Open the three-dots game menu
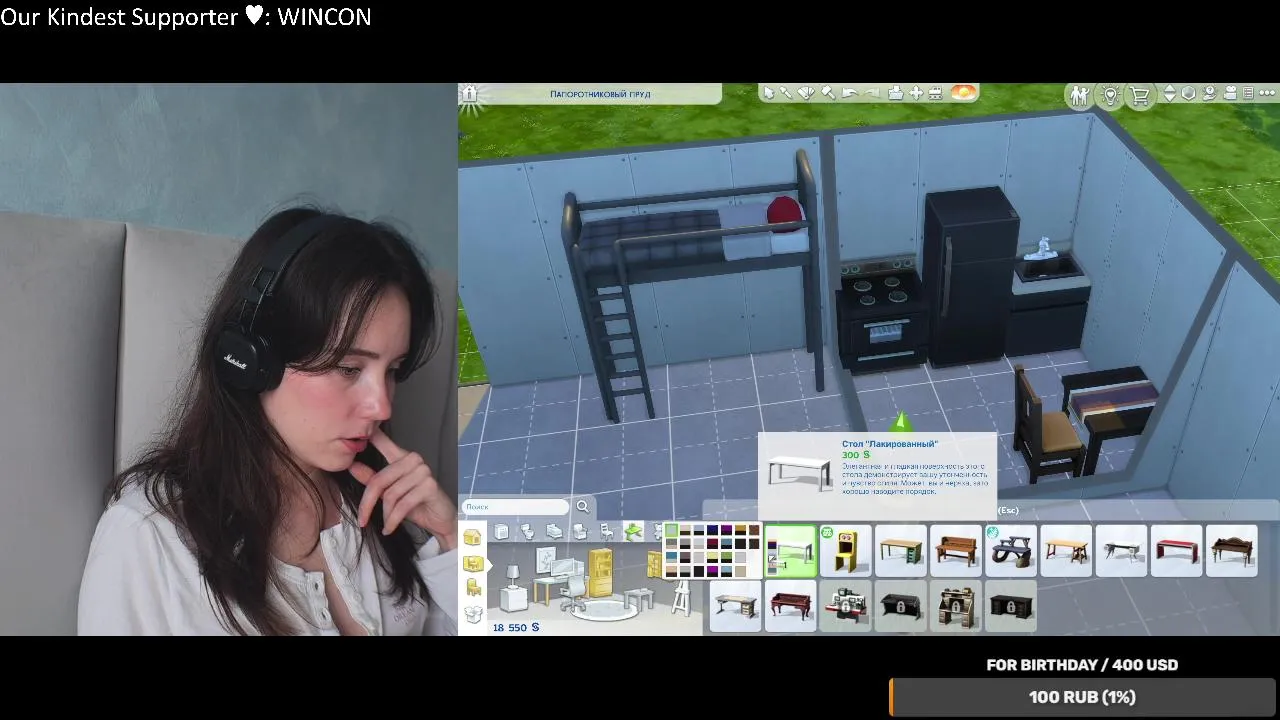Viewport: 1280px width, 720px height. click(1266, 94)
